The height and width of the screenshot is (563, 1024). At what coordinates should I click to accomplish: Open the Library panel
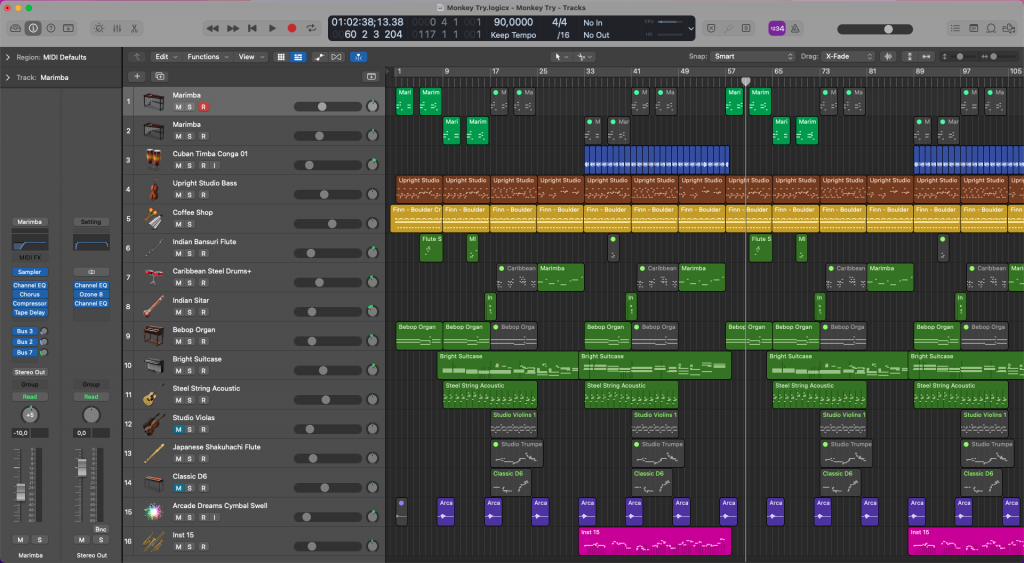[x=15, y=28]
